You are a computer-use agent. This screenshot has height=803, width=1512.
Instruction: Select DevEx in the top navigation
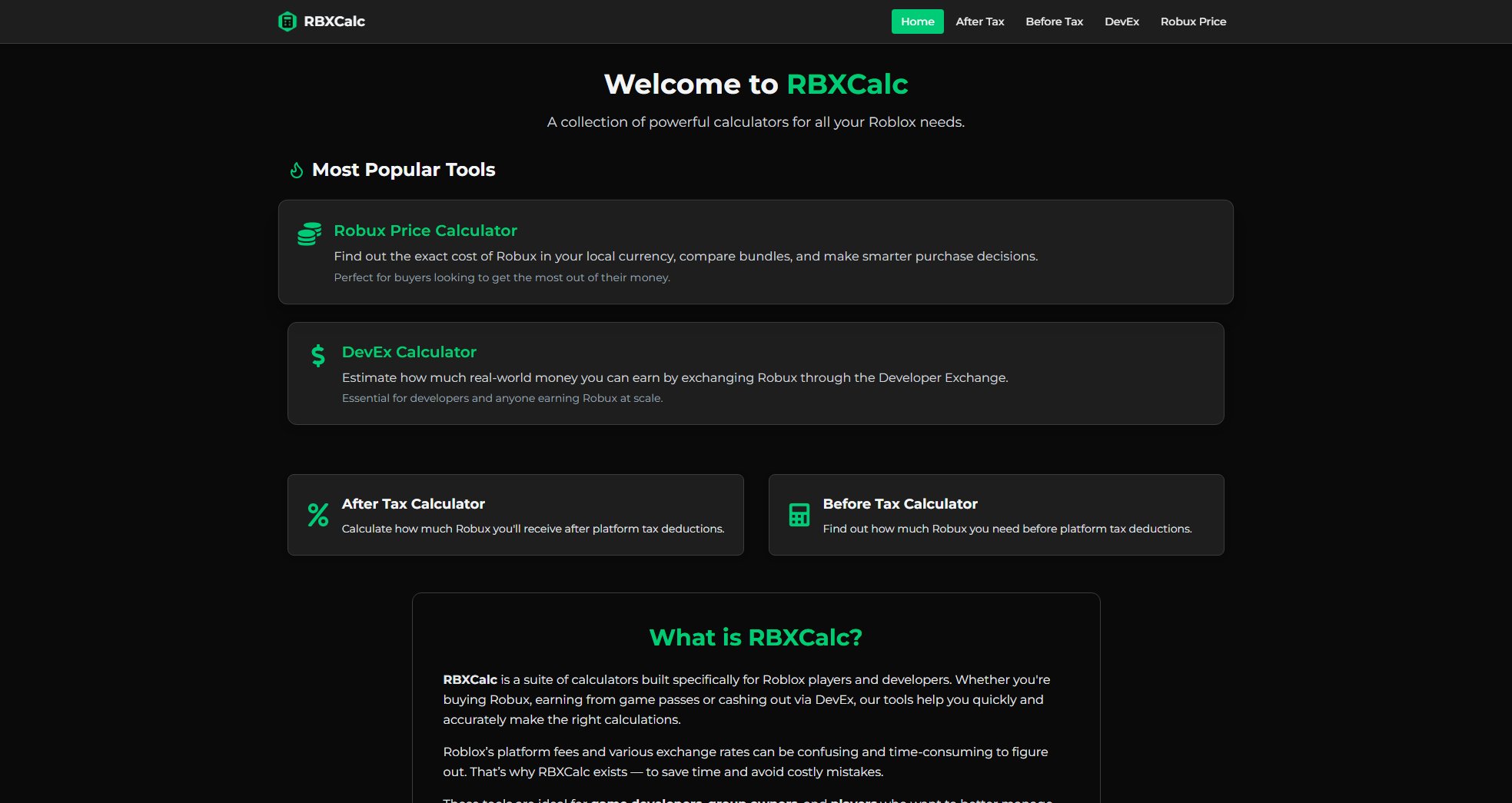[1122, 22]
